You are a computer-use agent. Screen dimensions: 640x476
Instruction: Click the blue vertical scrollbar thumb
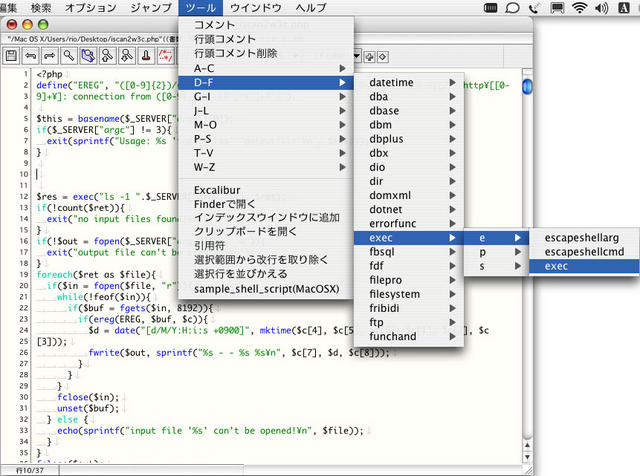(x=527, y=87)
